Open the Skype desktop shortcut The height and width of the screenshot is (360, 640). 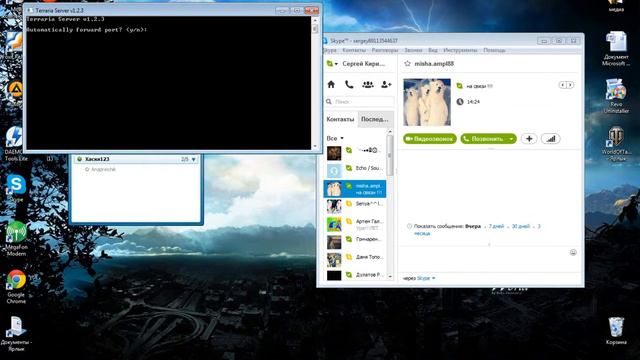[16, 188]
